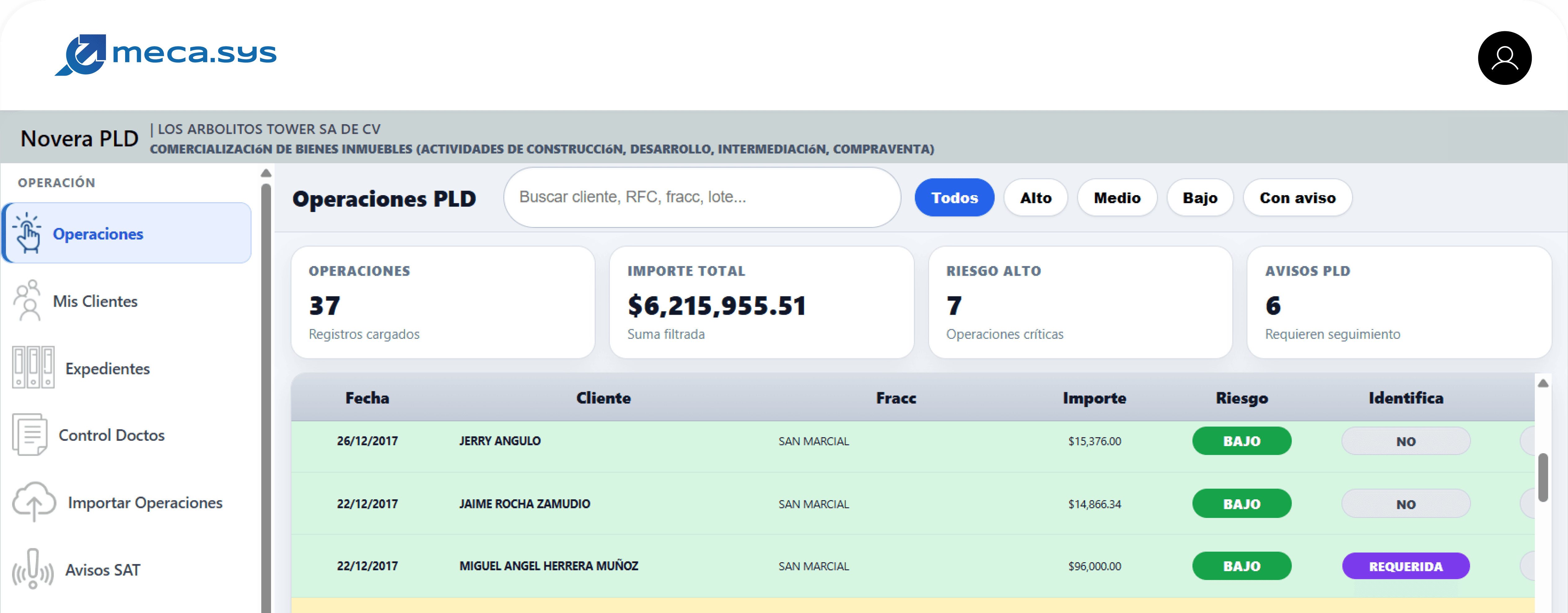Click the amount $96,000.00
Screen dimensions: 1568x613
click(x=1094, y=566)
